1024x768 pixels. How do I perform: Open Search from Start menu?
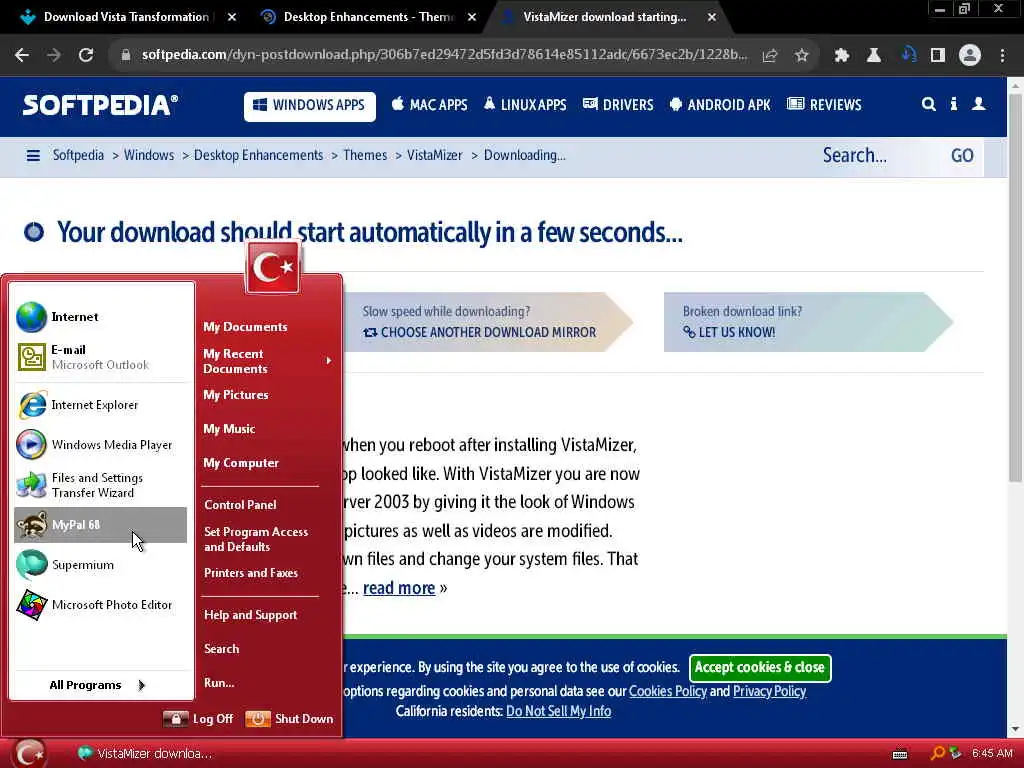221,649
